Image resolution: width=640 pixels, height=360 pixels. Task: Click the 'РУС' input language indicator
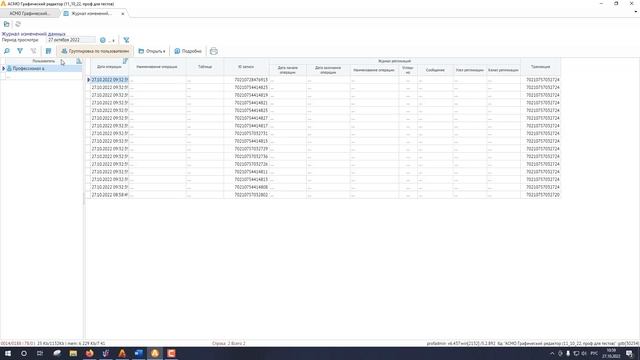point(594,353)
